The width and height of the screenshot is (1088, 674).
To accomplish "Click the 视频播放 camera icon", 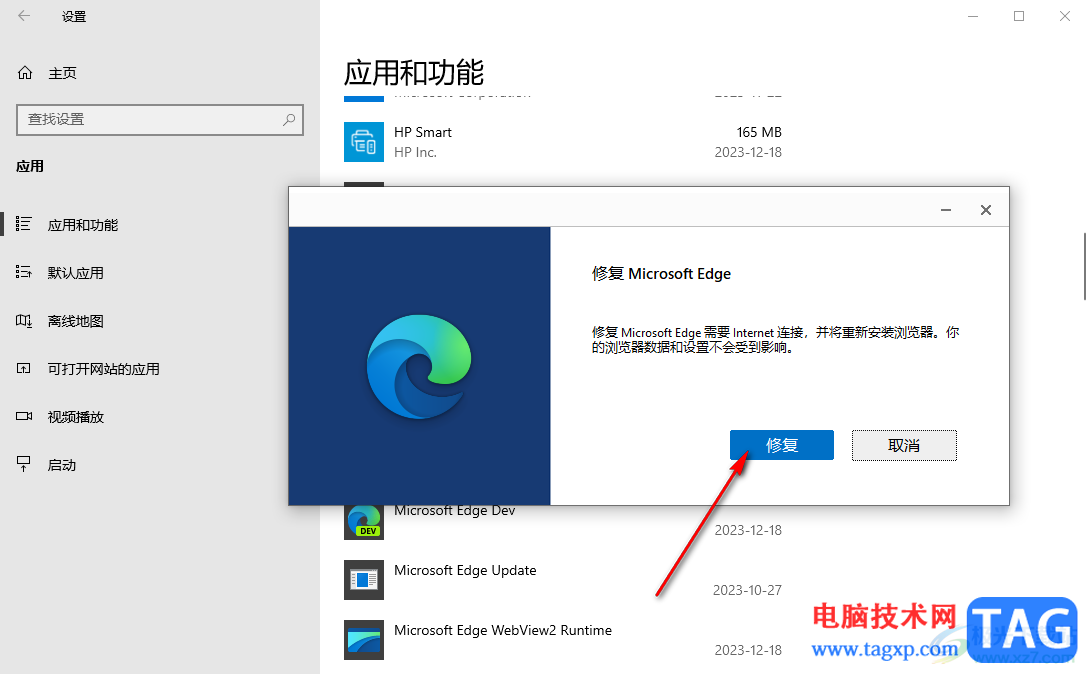I will click(x=24, y=416).
